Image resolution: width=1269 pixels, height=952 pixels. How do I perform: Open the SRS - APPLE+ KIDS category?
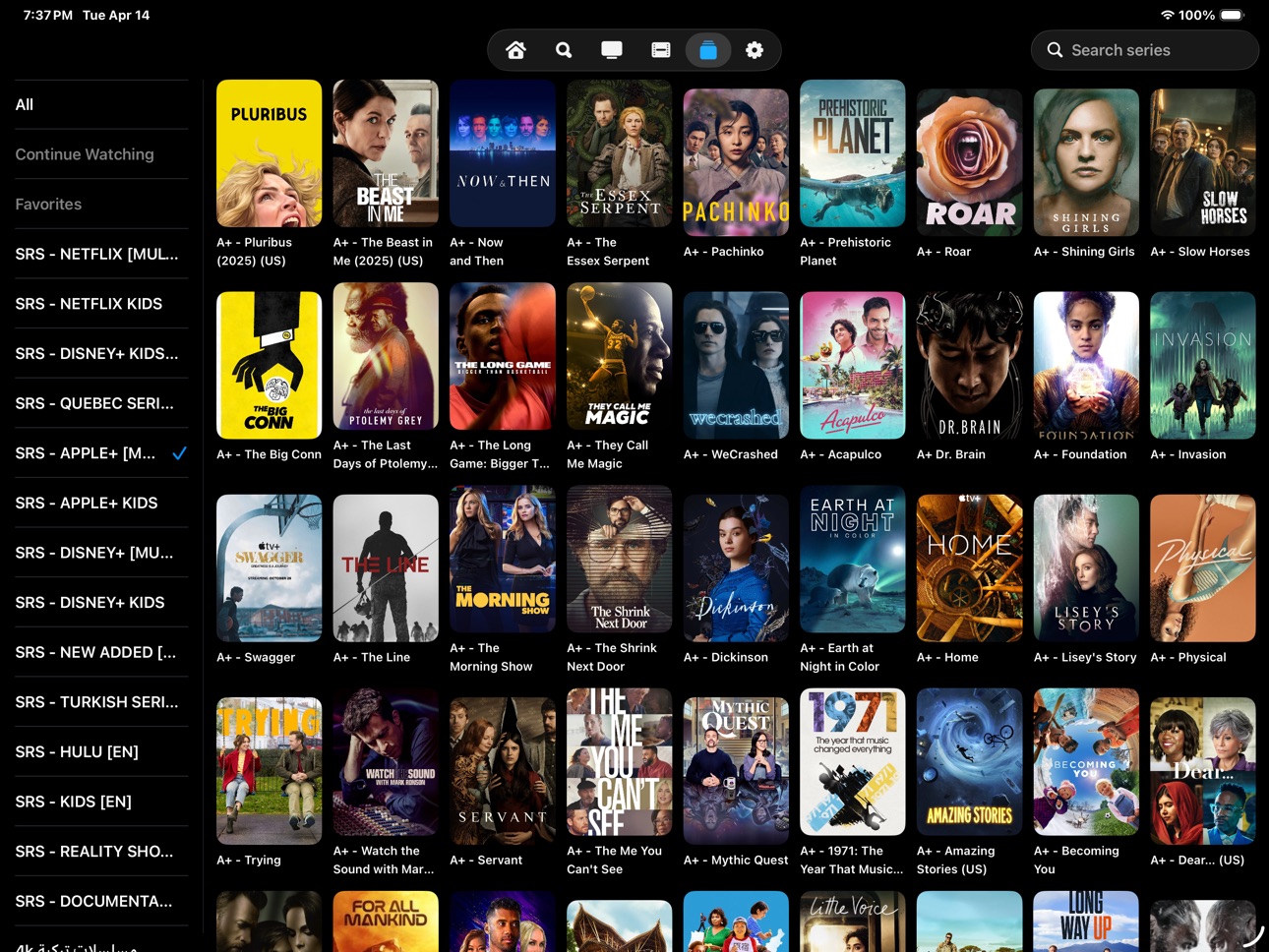click(101, 503)
